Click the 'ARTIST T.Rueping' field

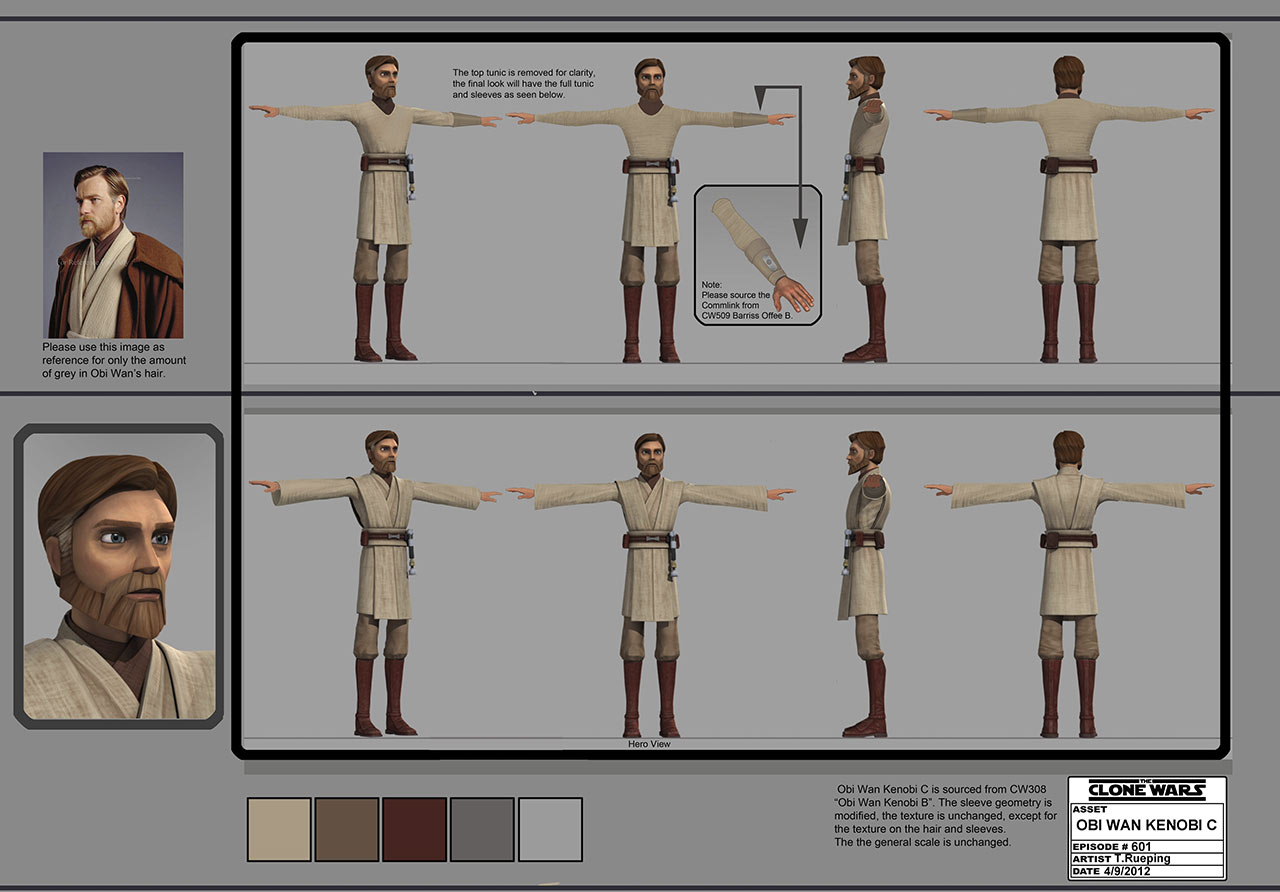1147,859
